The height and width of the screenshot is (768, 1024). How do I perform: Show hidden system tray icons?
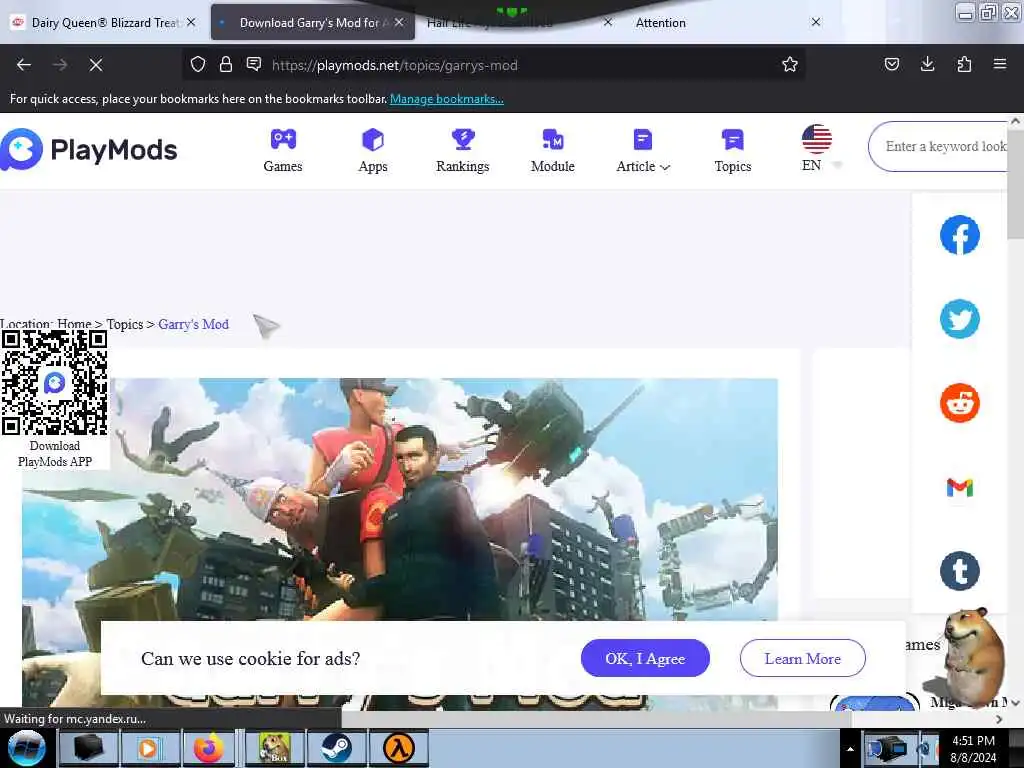pyautogui.click(x=850, y=749)
